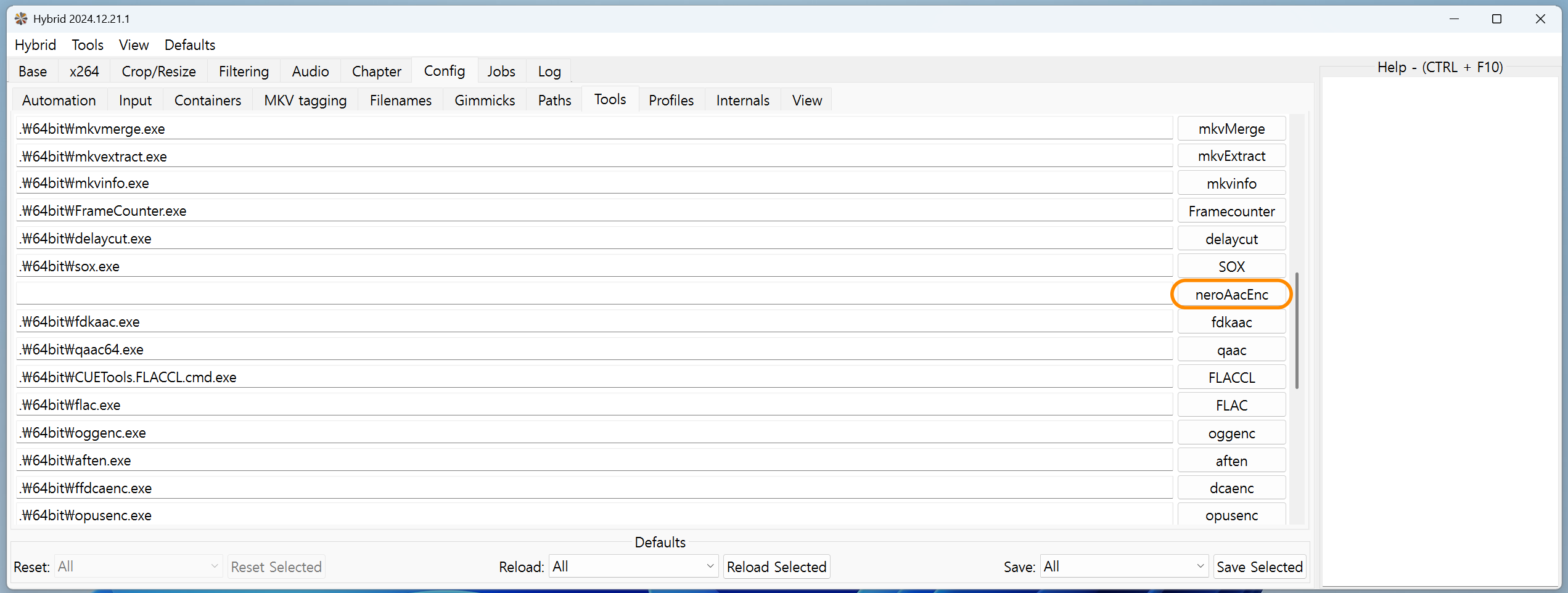Click the mkvinfo button
The image size is (1568, 593).
(x=1231, y=184)
